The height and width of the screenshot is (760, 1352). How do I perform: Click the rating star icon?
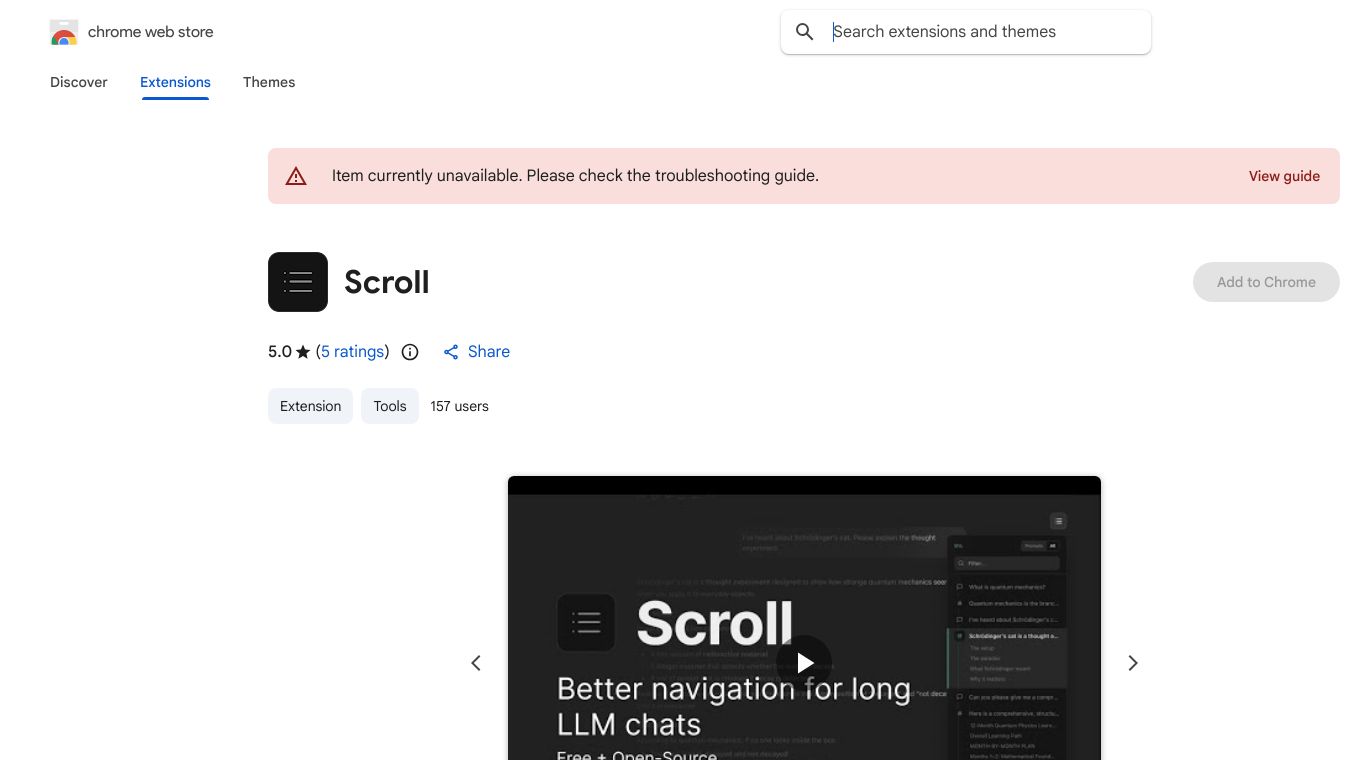tap(303, 352)
